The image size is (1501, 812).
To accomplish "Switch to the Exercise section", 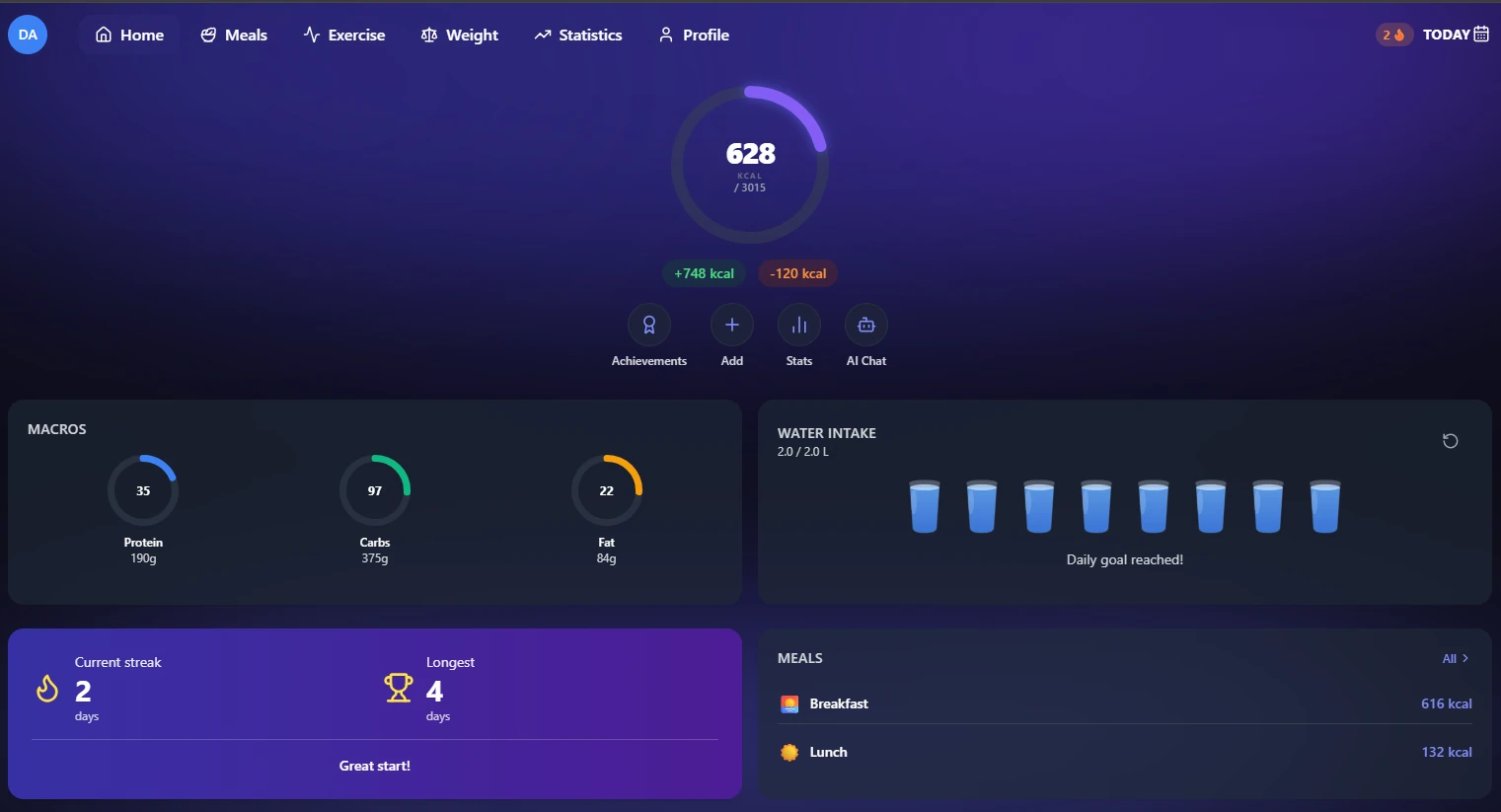I will (344, 35).
